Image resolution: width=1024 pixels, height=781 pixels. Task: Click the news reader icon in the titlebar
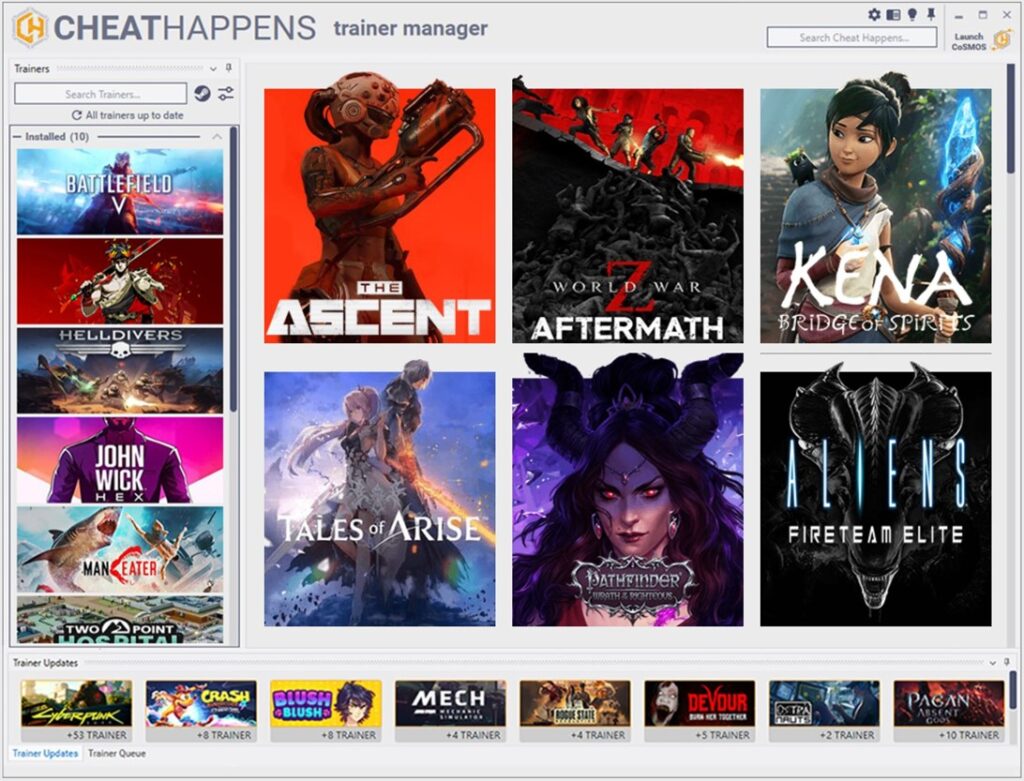click(893, 14)
